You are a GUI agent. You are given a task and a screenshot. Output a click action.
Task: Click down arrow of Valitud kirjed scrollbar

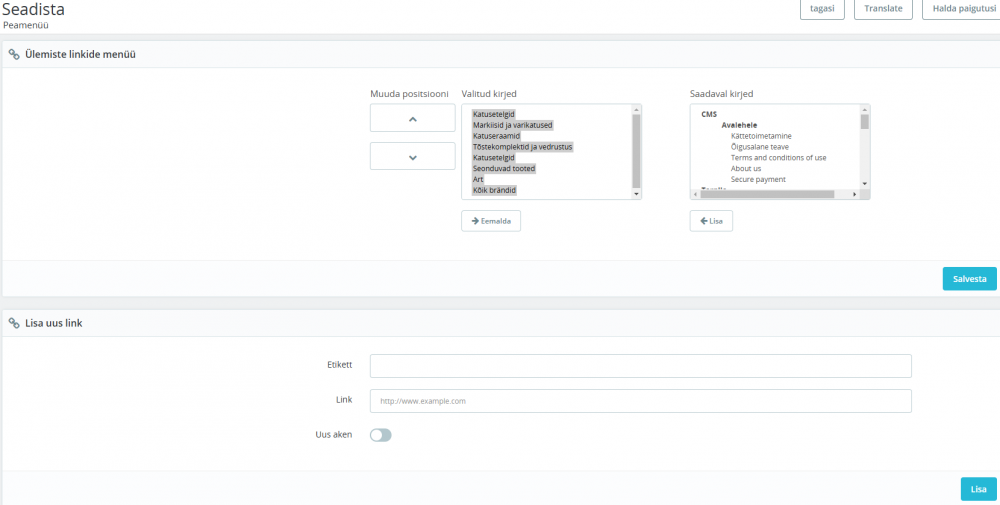(x=636, y=194)
